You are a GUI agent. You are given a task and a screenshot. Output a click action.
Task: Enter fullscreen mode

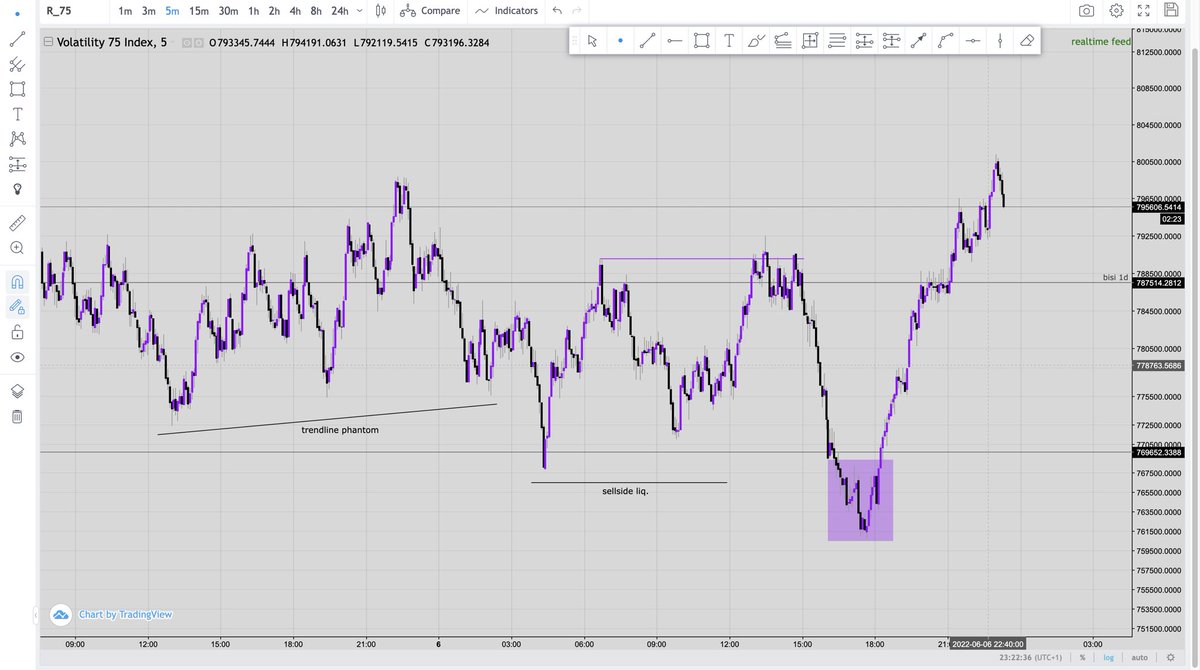tap(1144, 11)
